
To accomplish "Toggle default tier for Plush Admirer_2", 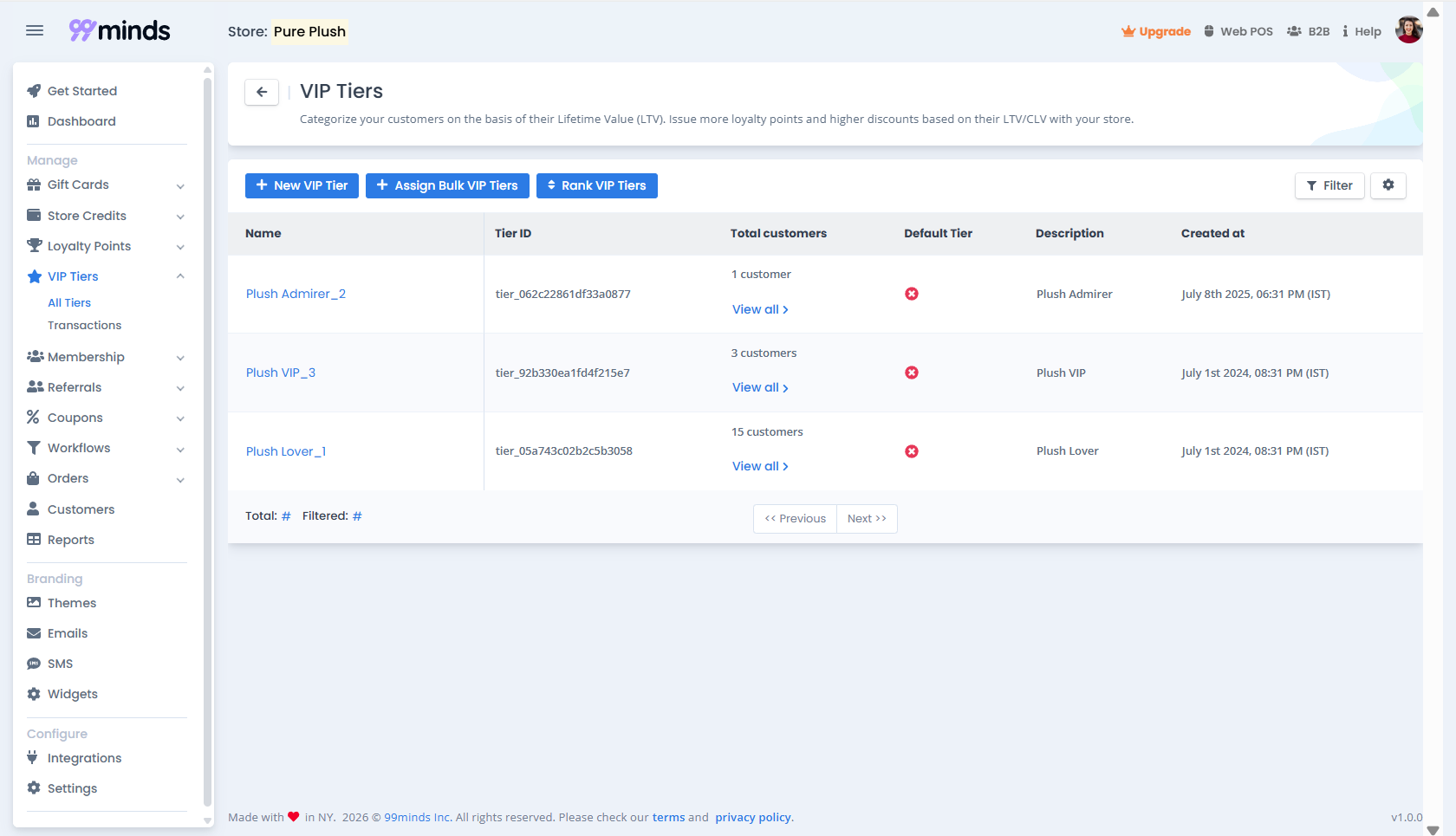I will tap(912, 294).
